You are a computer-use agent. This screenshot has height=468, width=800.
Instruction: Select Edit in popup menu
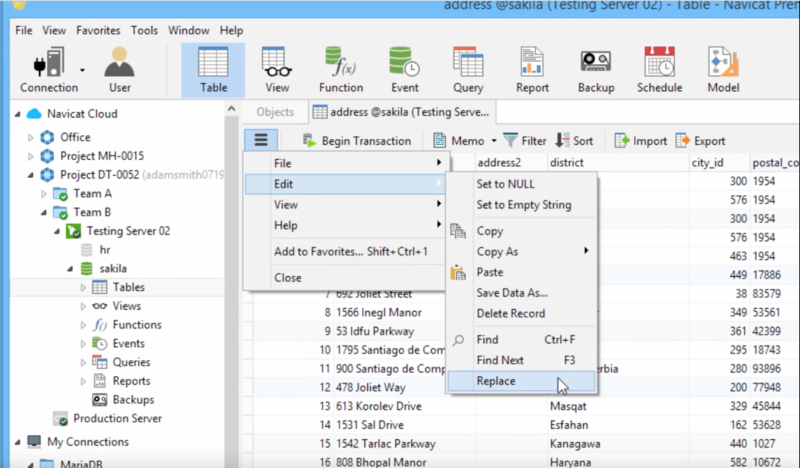[x=345, y=184]
